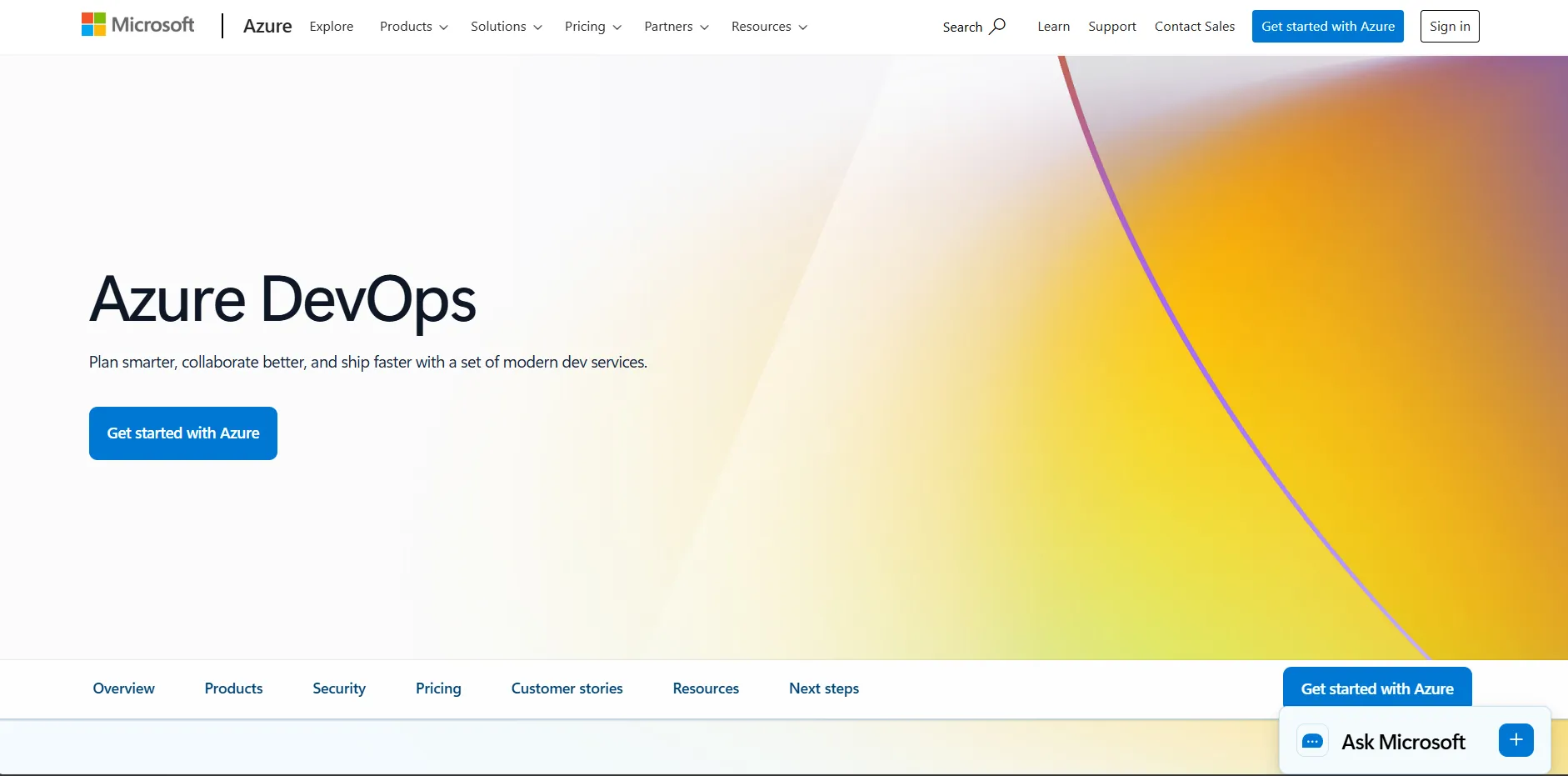Click Get started with Azure in section bar

point(1377,688)
